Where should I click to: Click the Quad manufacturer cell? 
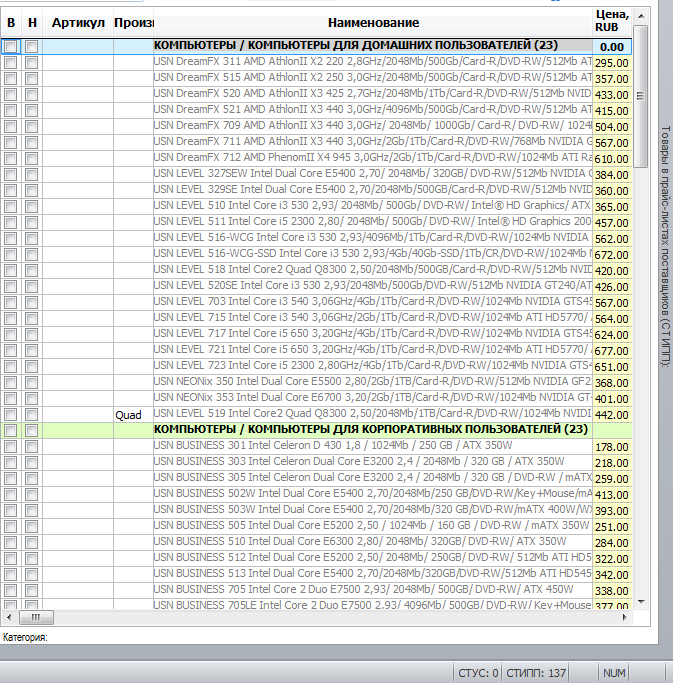click(133, 415)
